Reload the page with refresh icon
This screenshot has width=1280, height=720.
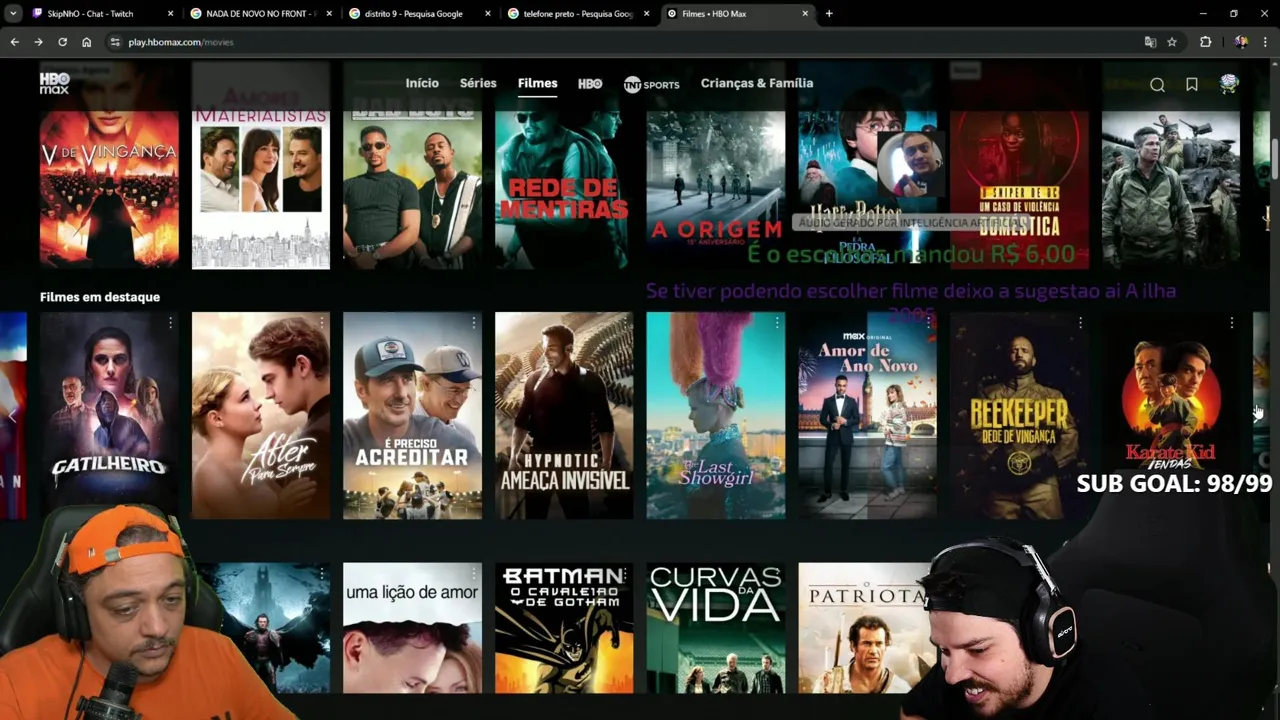tap(62, 42)
